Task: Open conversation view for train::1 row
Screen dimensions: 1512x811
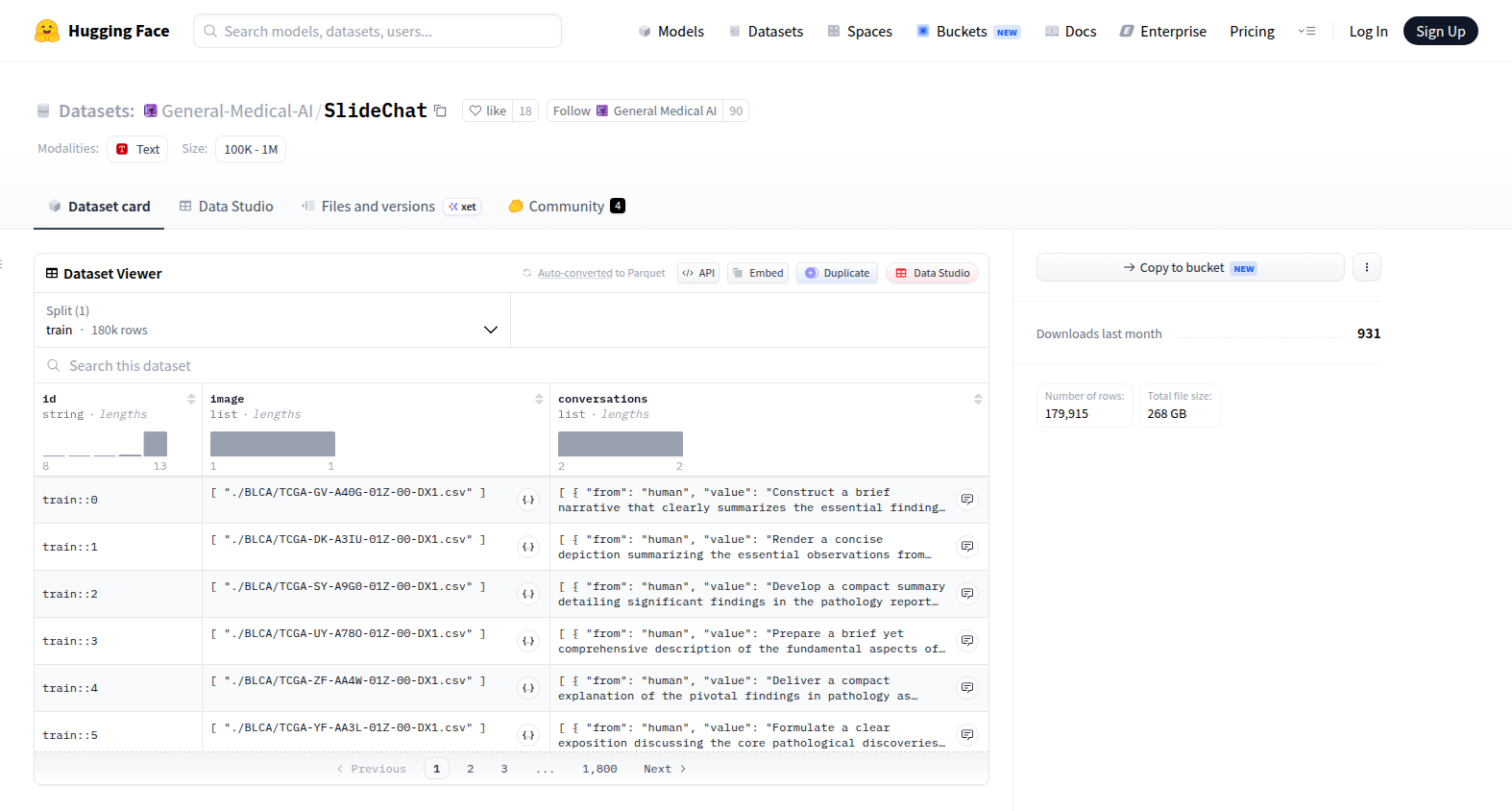Action: tap(967, 547)
